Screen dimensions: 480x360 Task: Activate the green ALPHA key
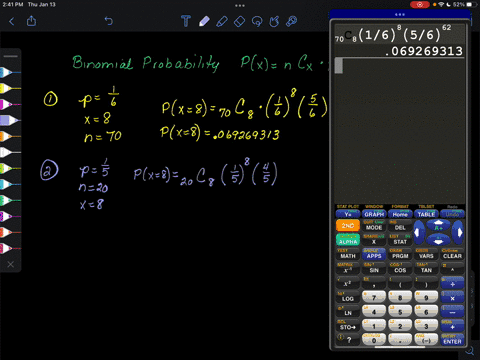[348, 240]
